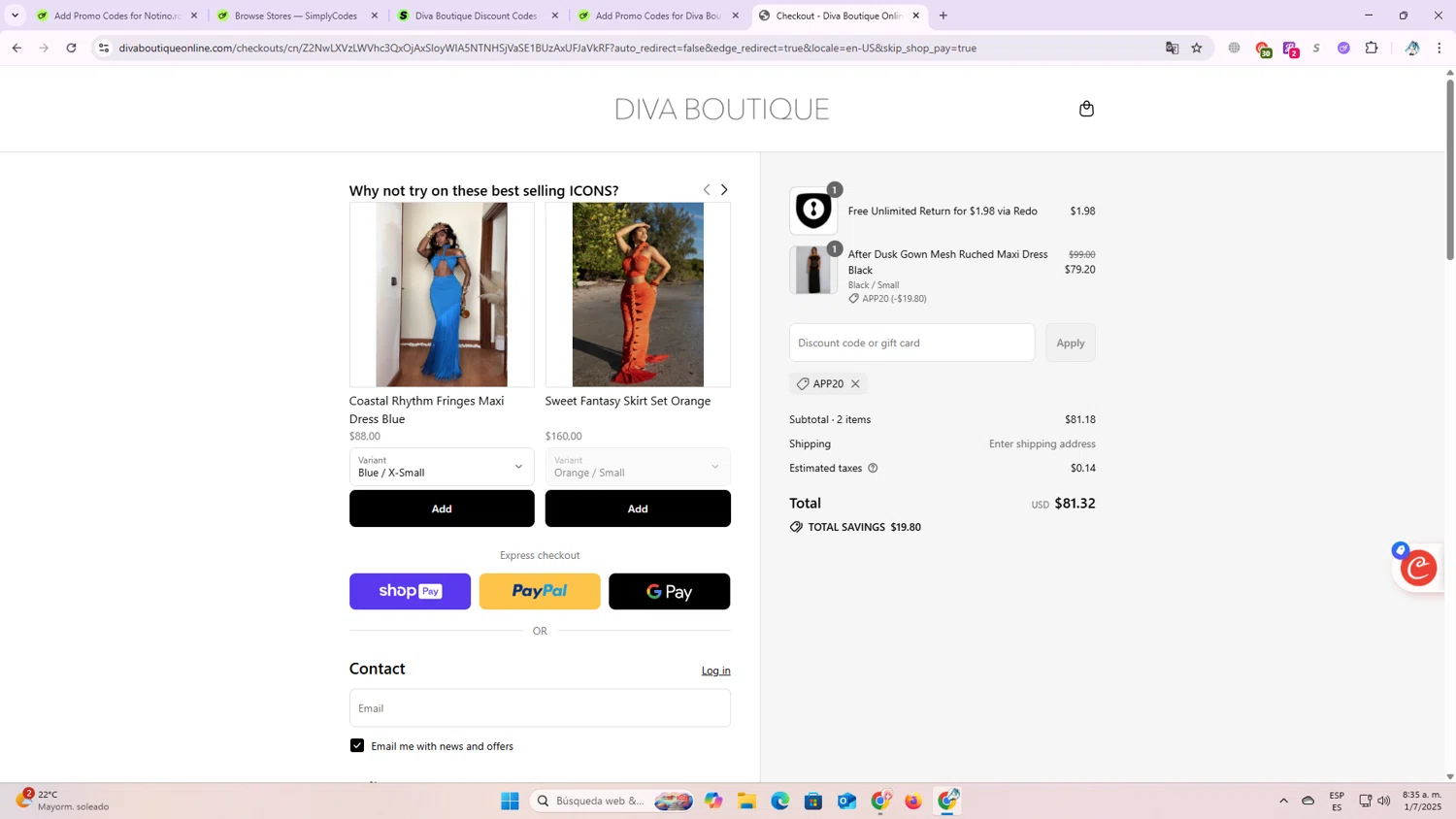
Task: Pay with PayPal express checkout
Action: pos(540,591)
